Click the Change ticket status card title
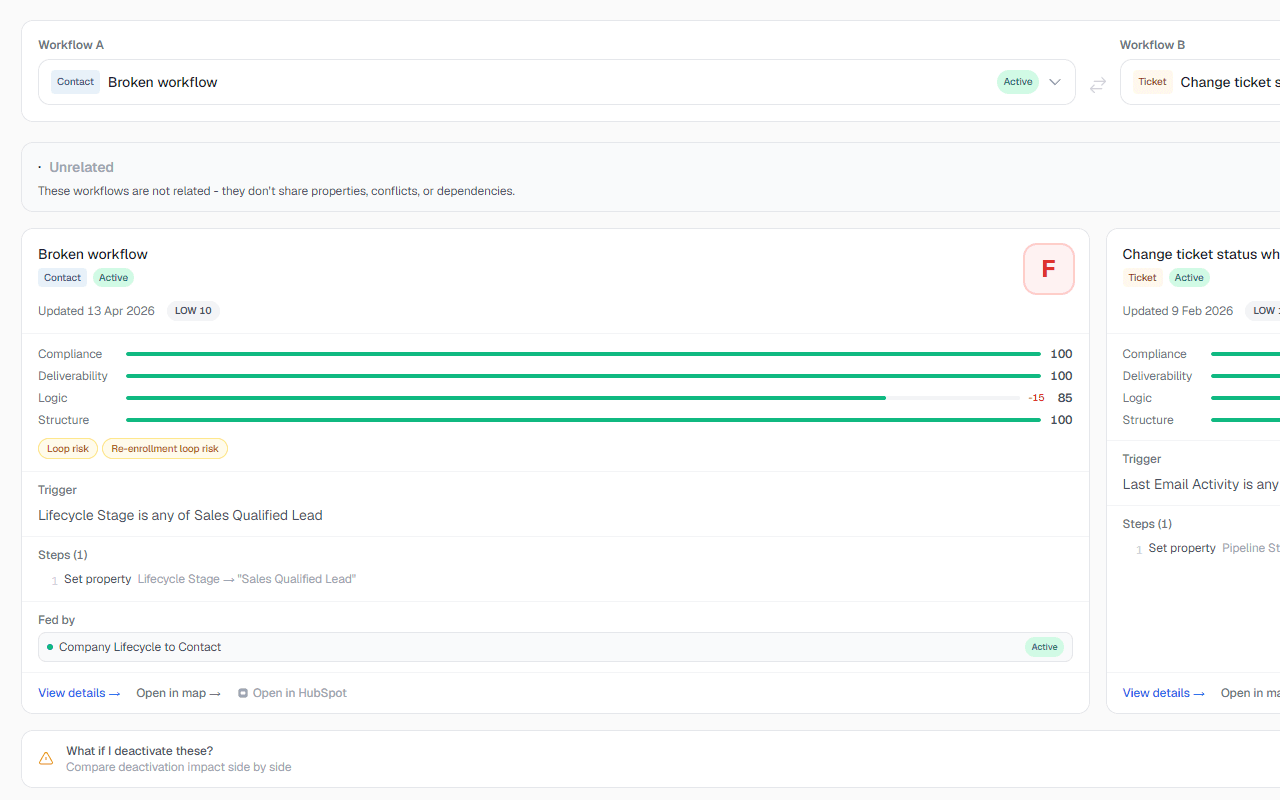This screenshot has height=800, width=1280. coord(1201,254)
